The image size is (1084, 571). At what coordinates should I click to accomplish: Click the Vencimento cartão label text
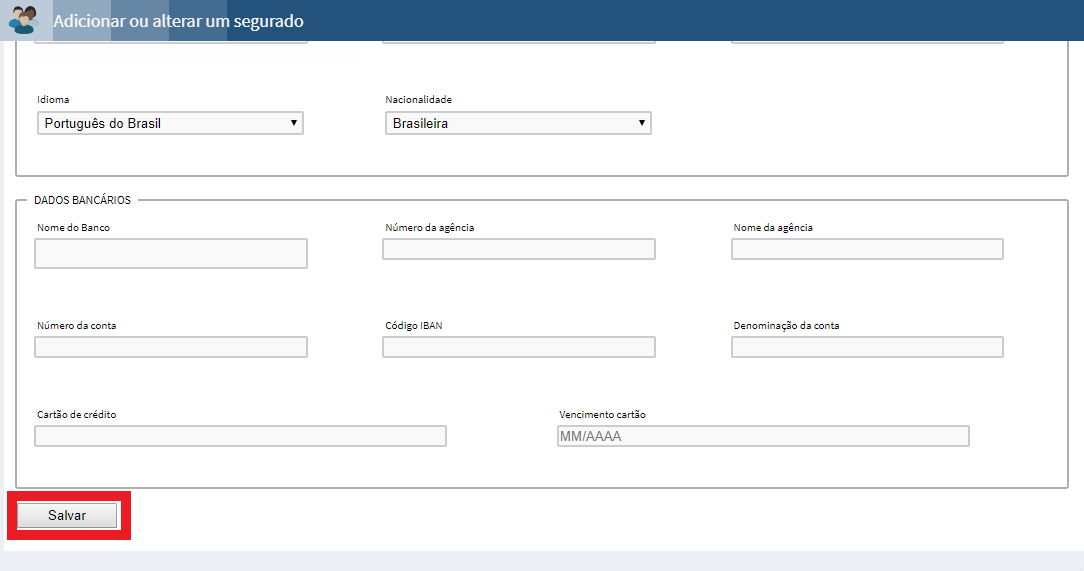602,415
